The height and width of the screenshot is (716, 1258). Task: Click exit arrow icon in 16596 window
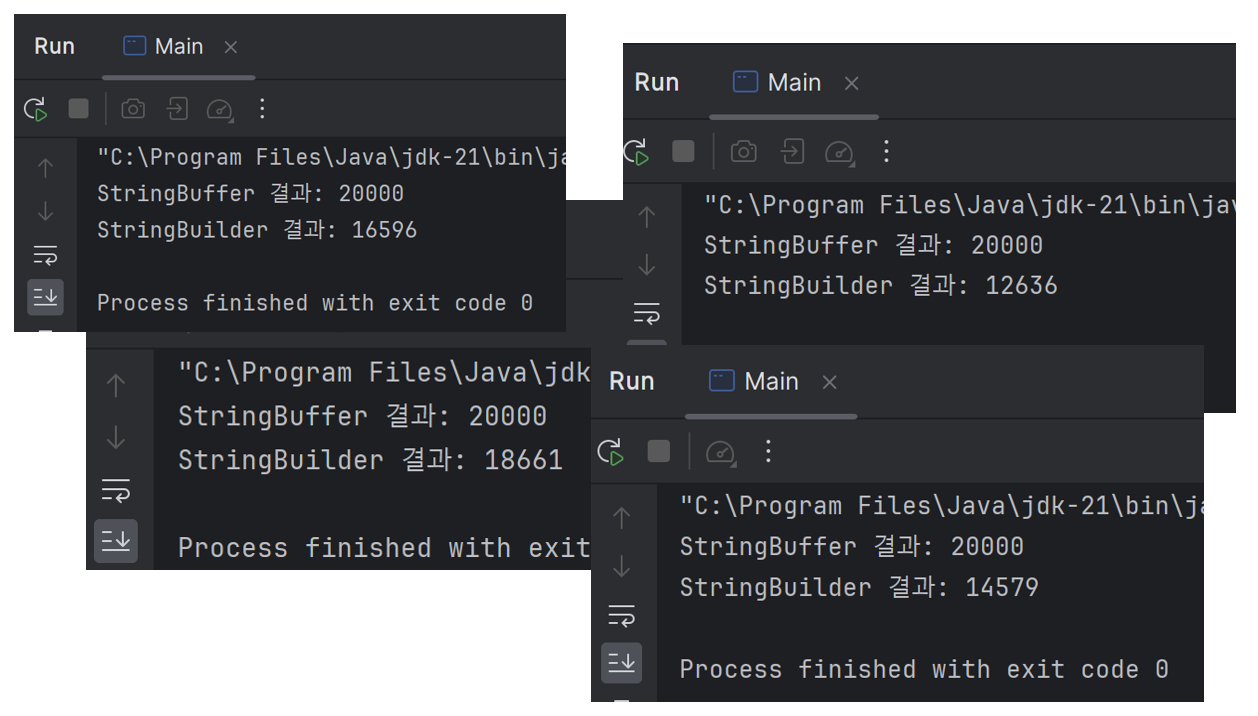coord(177,109)
